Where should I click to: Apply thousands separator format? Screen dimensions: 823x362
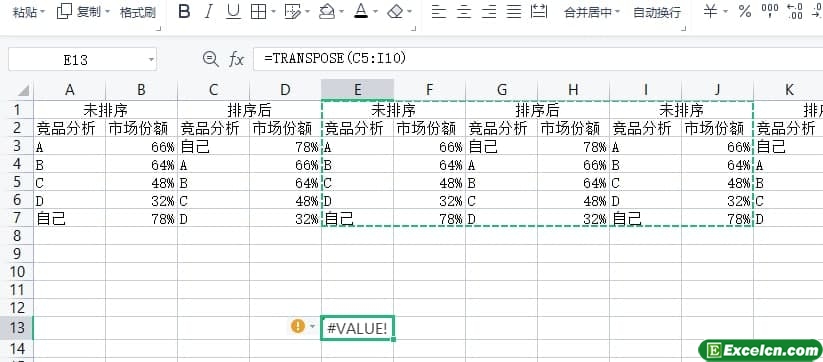point(769,12)
